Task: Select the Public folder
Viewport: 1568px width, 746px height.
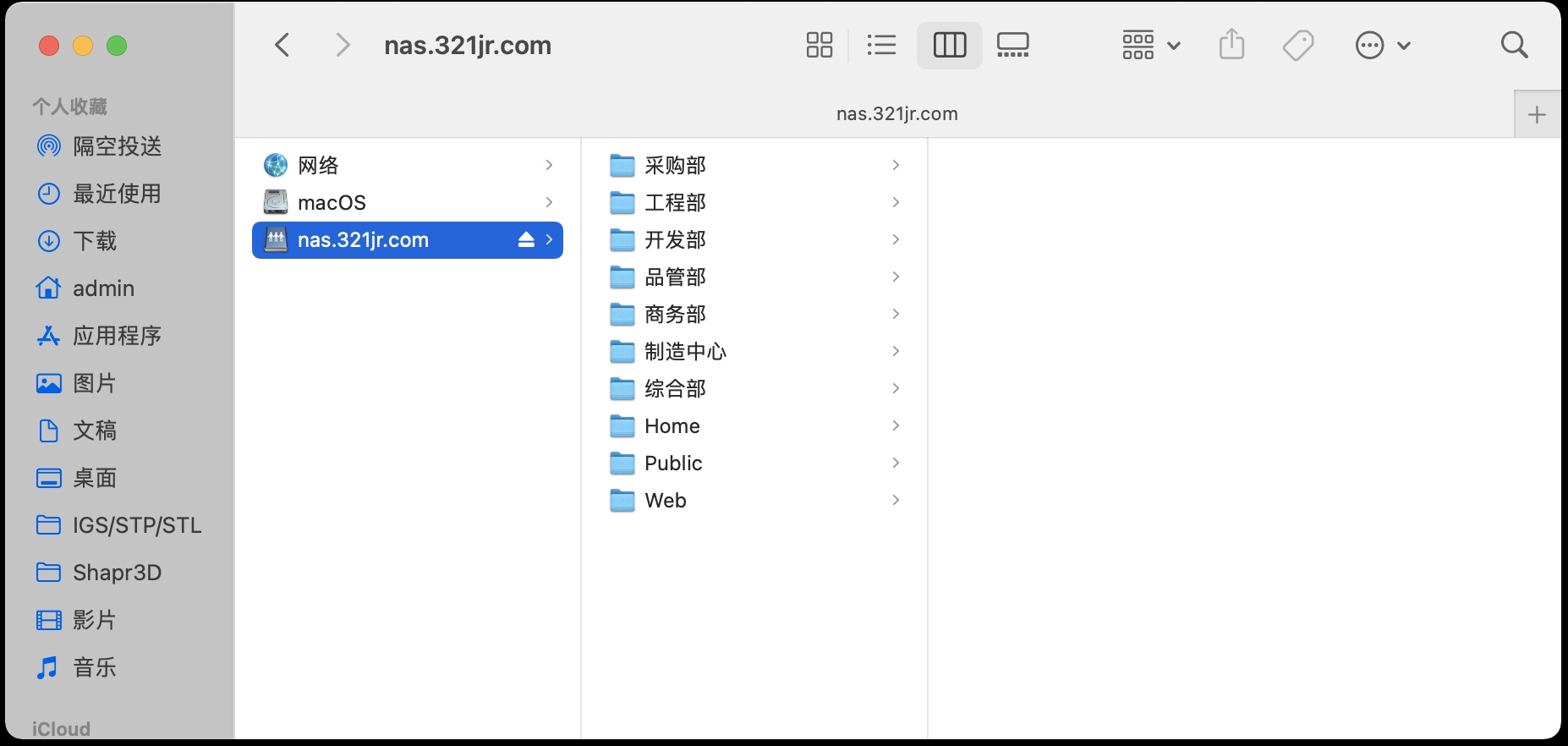Action: [x=754, y=463]
